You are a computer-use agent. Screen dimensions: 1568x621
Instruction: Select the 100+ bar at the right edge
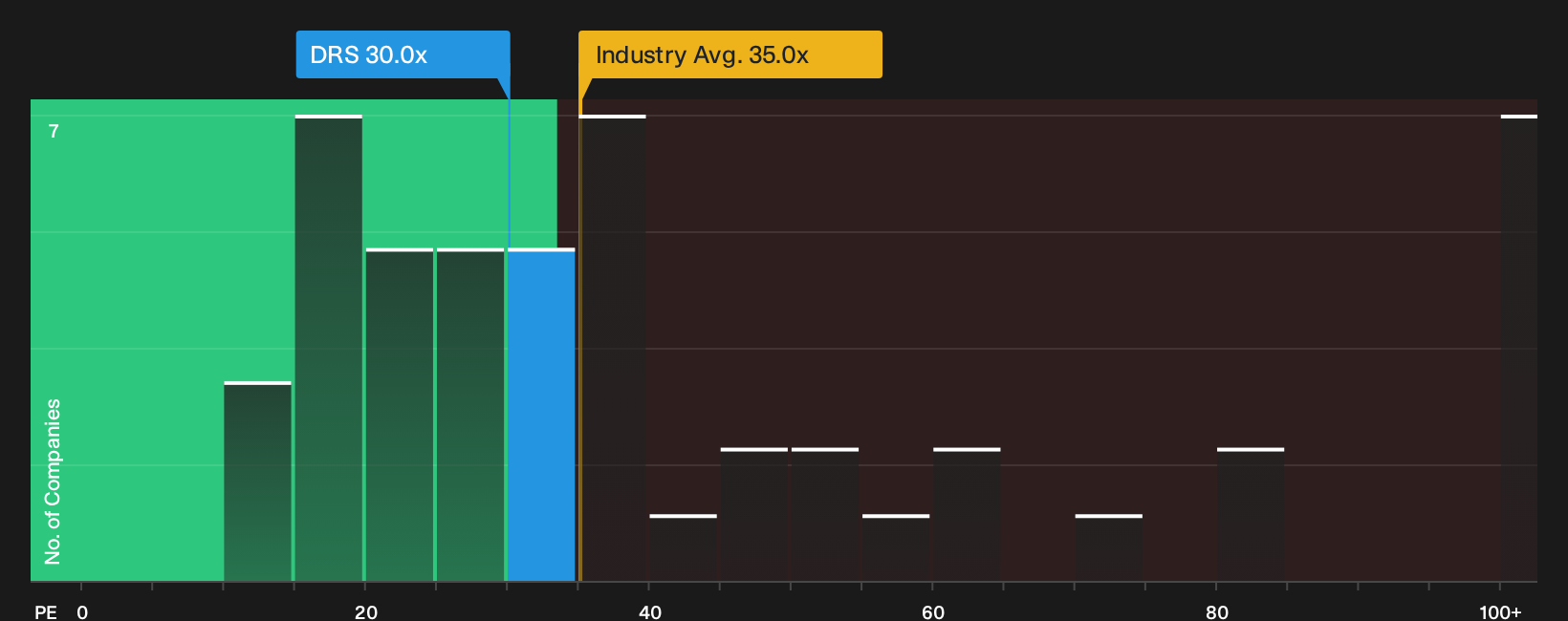[1519, 348]
